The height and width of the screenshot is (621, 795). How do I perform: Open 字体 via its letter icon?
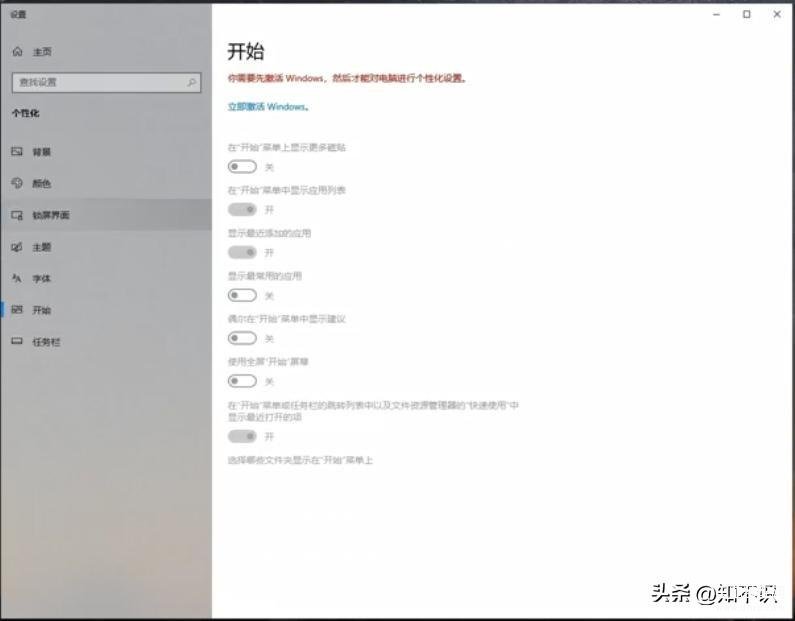pos(17,278)
